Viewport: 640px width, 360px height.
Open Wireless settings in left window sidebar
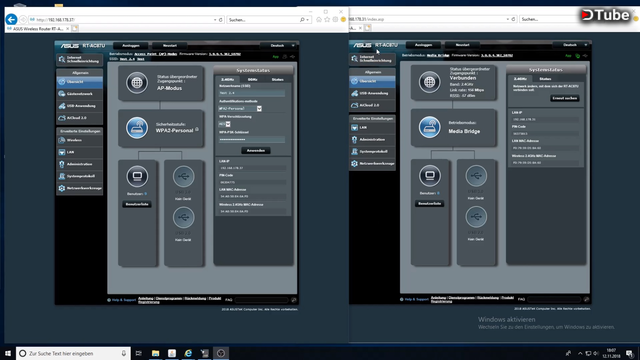tap(80, 140)
